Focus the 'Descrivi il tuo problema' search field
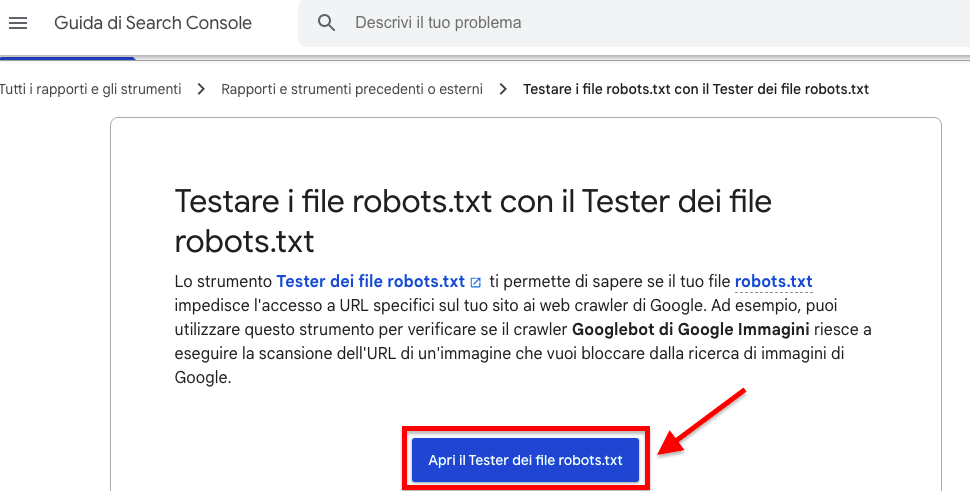The image size is (970, 491). coord(600,22)
